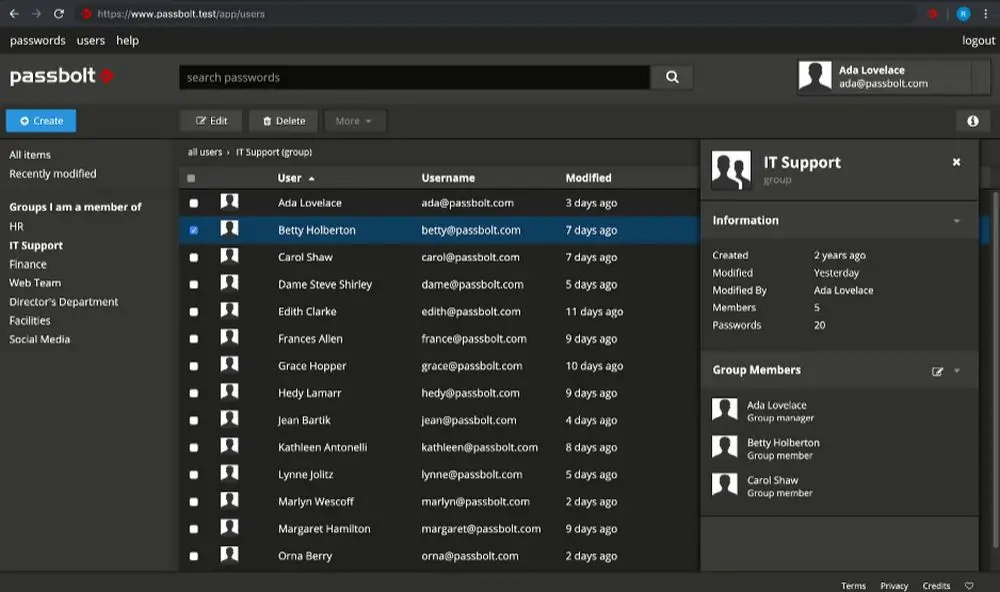Open the browser three-dot menu
Viewport: 1000px width, 592px height.
[985, 13]
